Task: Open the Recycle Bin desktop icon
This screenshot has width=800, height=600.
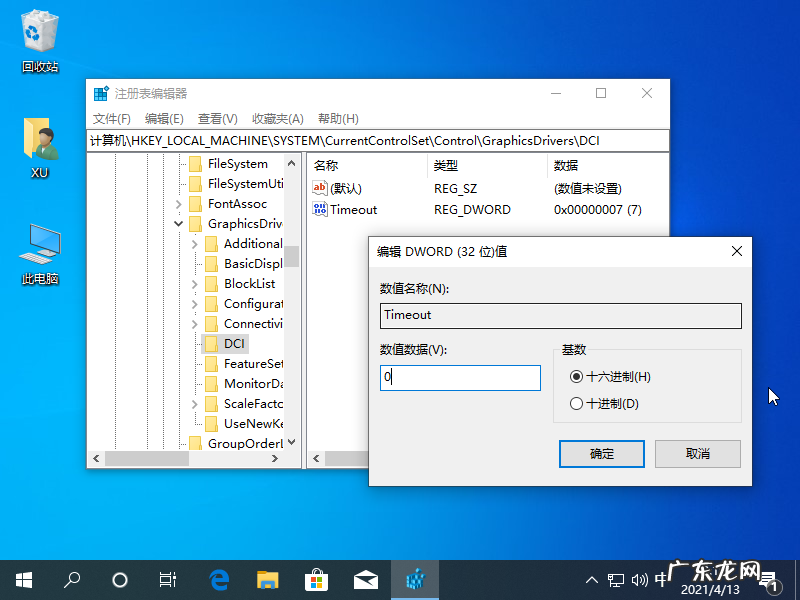Action: 40,34
